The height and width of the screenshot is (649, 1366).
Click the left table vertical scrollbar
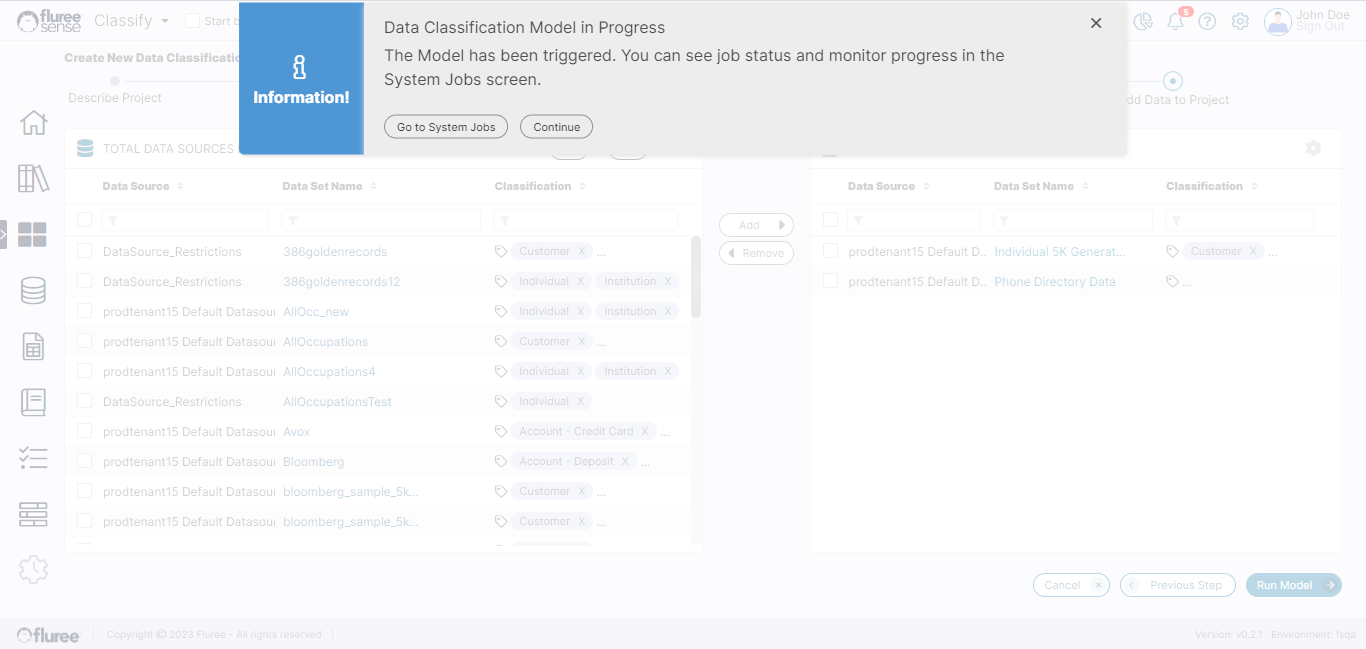pyautogui.click(x=696, y=278)
